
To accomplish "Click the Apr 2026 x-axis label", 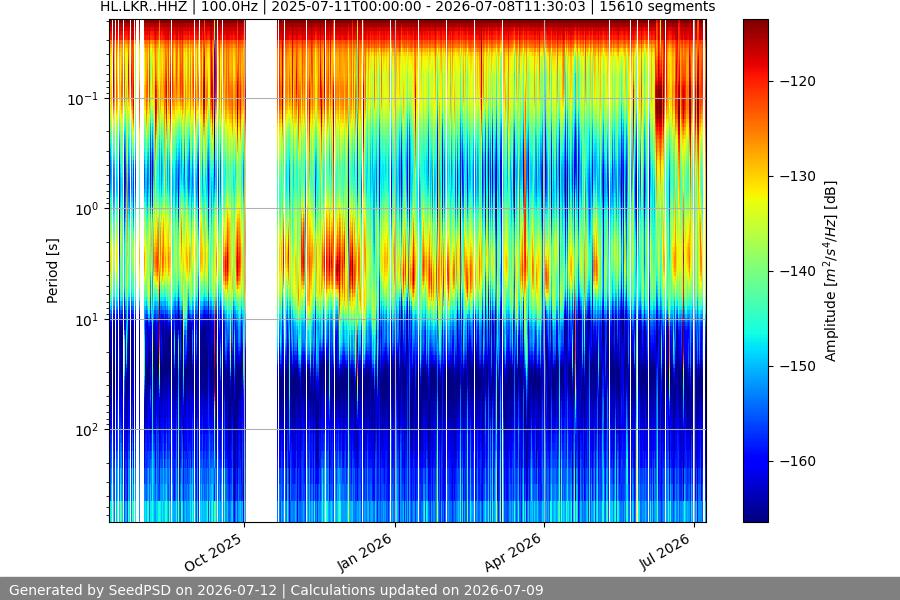I will pyautogui.click(x=513, y=552).
